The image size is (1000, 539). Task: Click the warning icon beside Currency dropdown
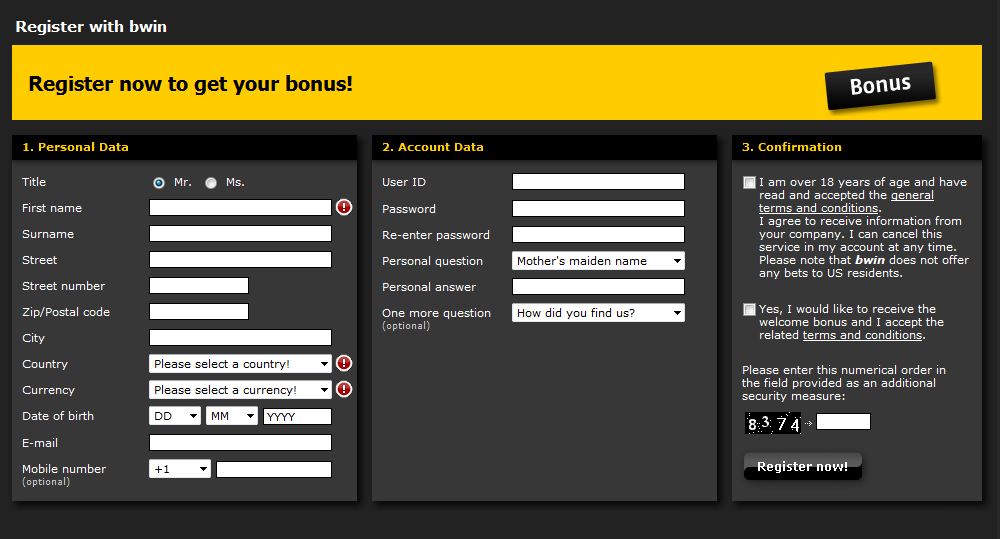click(x=344, y=389)
